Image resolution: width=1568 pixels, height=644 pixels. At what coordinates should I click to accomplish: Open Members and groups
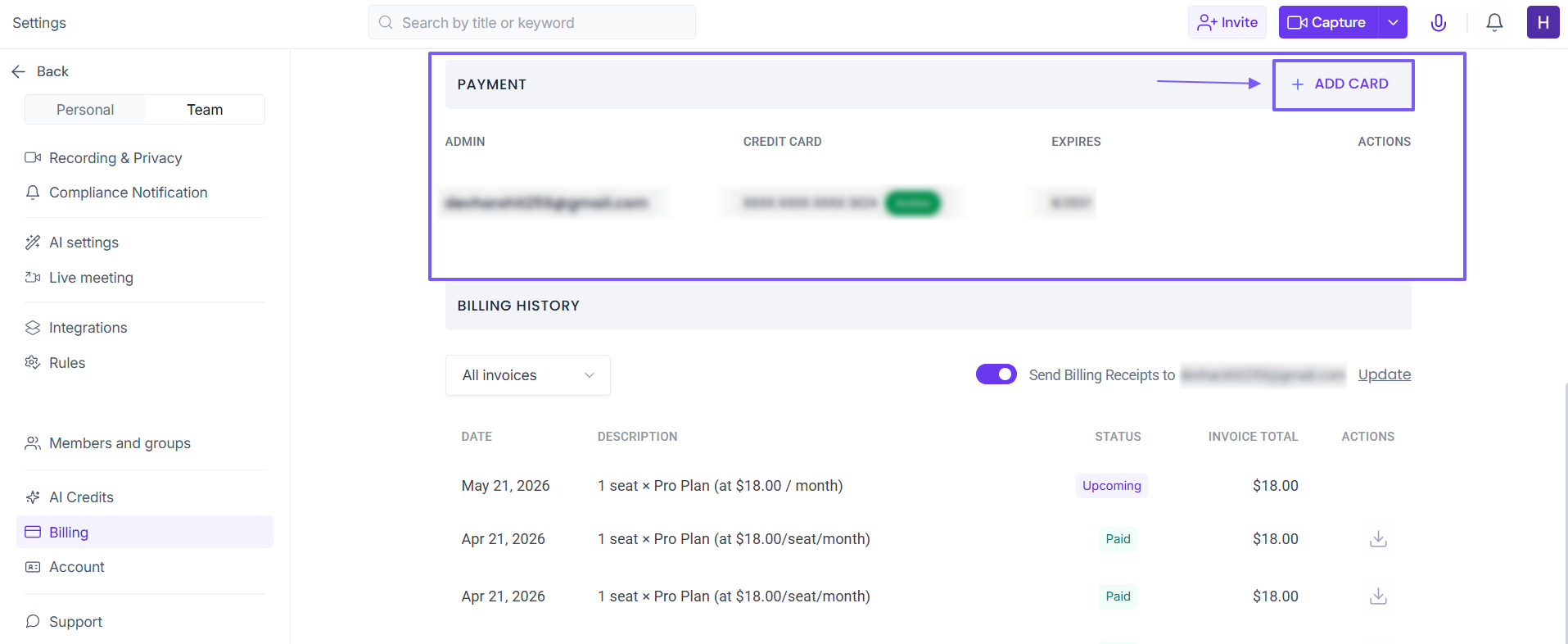tap(108, 443)
